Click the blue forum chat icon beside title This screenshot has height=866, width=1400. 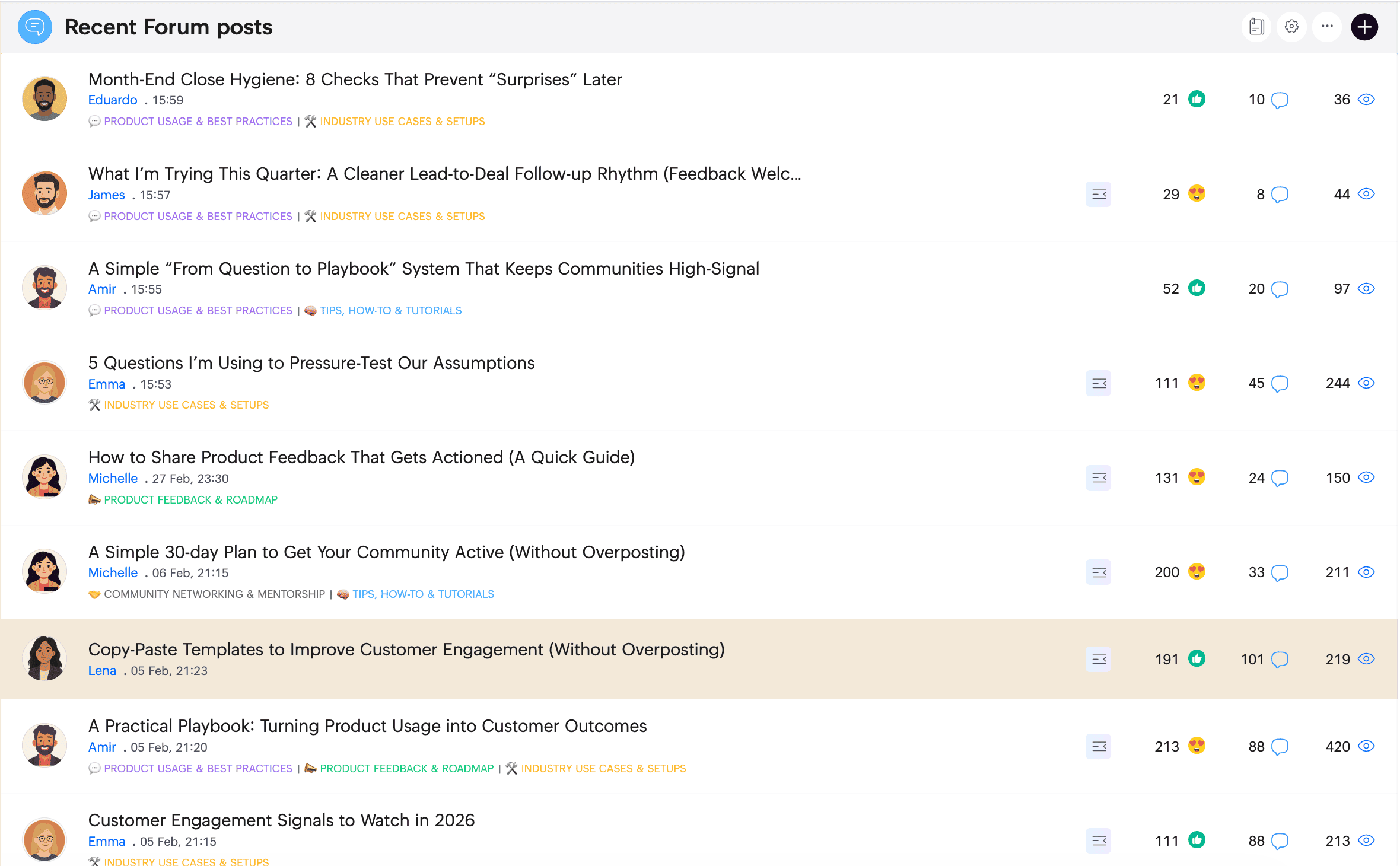35,27
